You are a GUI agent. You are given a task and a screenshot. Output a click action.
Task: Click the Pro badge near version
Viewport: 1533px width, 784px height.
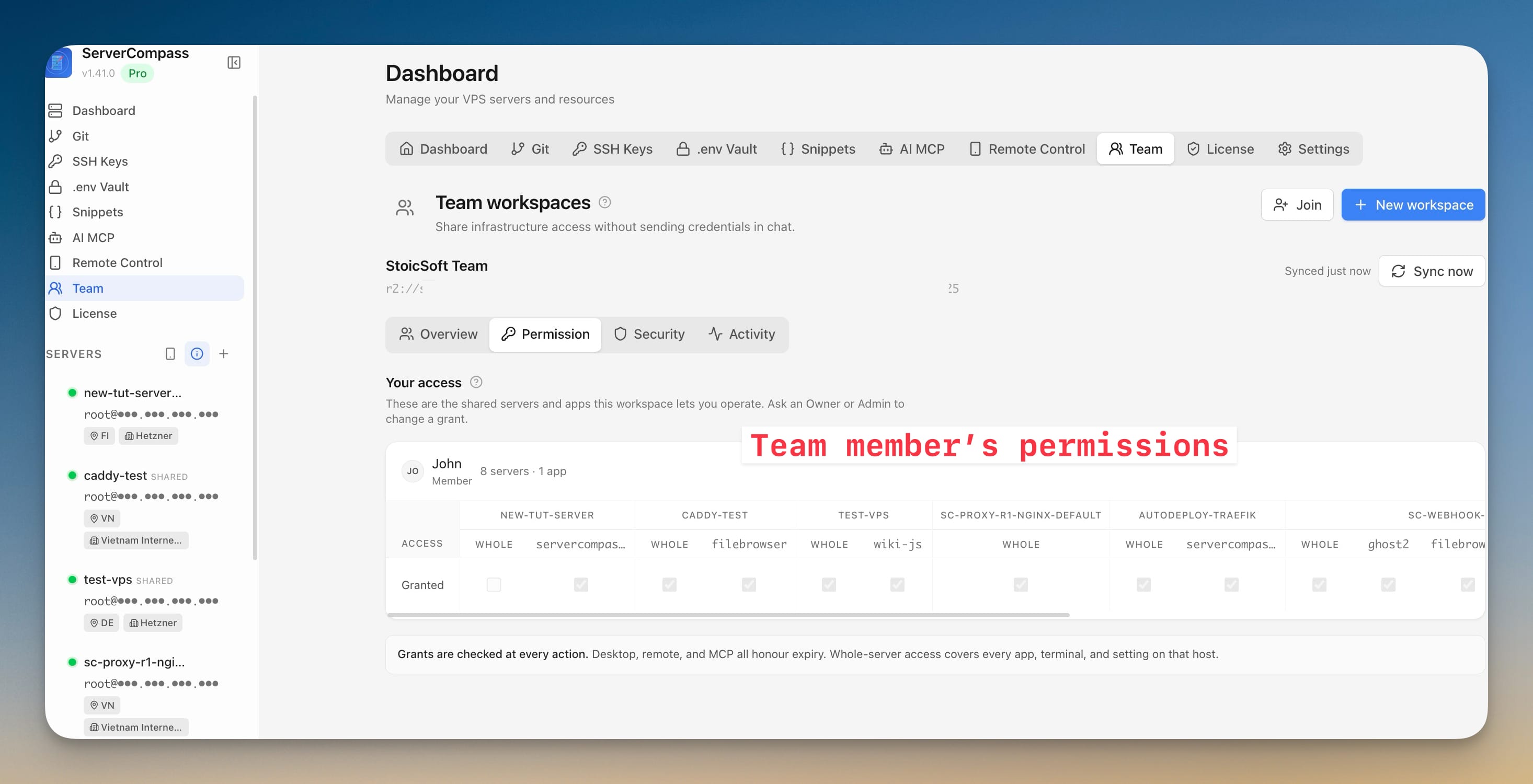click(138, 73)
